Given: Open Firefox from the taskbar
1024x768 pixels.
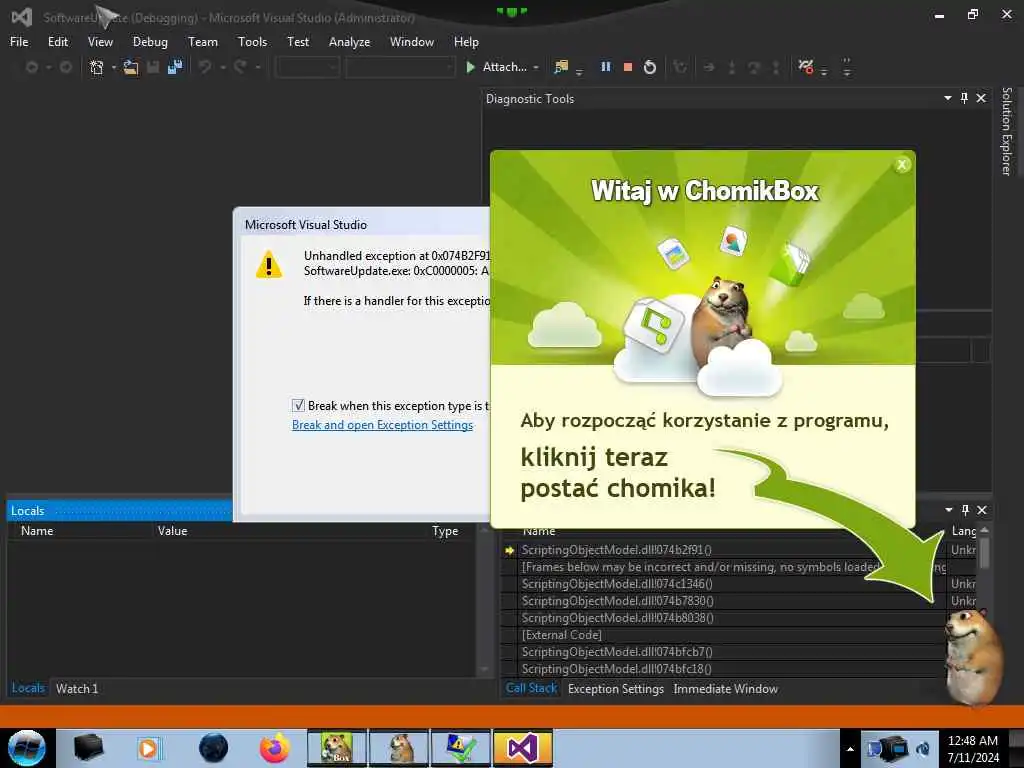Looking at the screenshot, I should [274, 748].
